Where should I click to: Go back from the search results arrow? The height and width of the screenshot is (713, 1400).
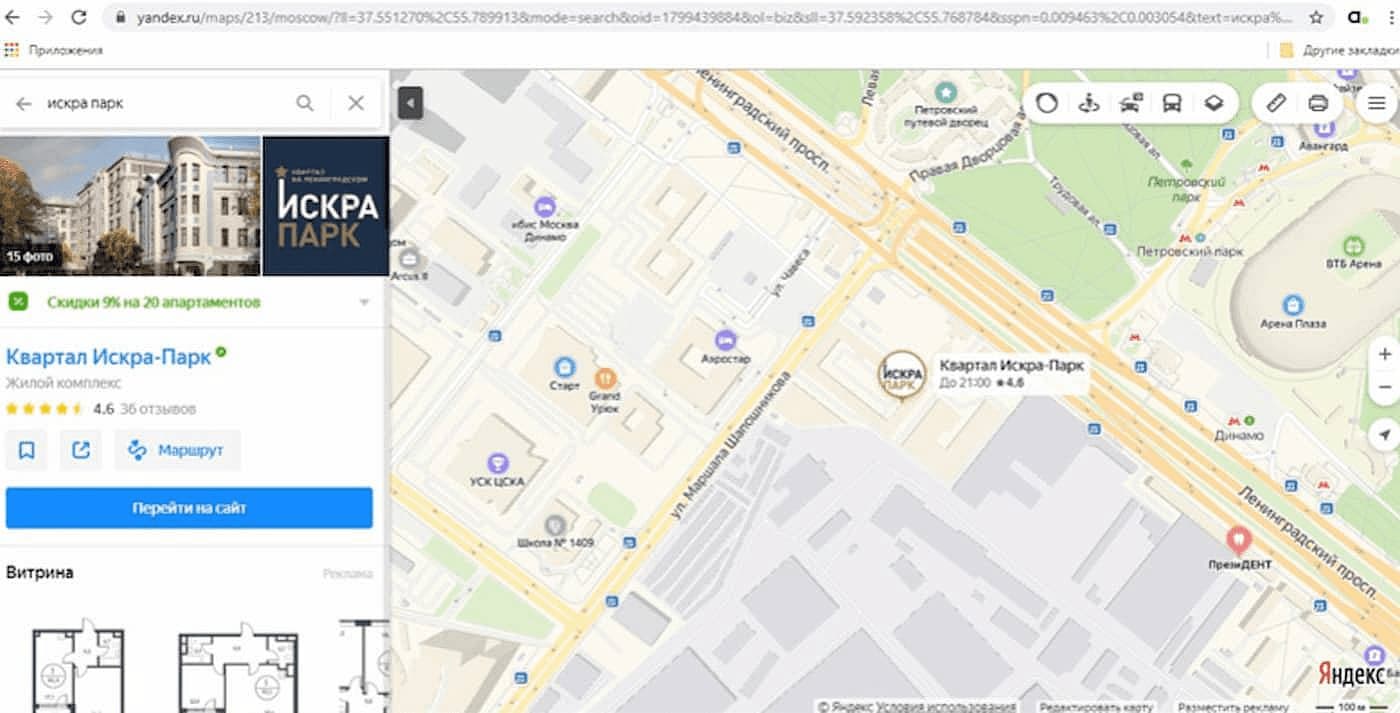point(24,103)
